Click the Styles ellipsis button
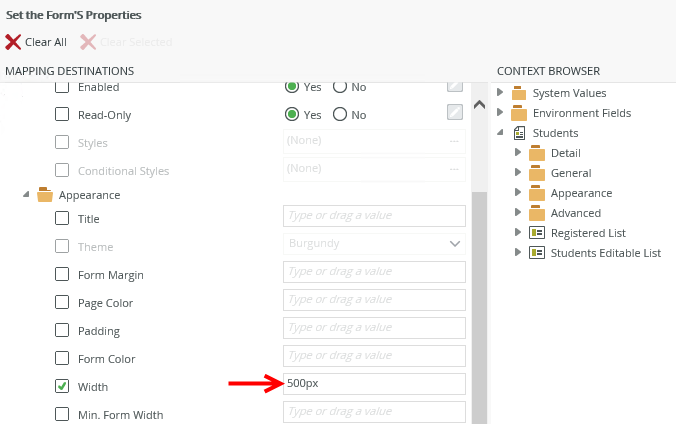Image resolution: width=676 pixels, height=424 pixels. [454, 142]
